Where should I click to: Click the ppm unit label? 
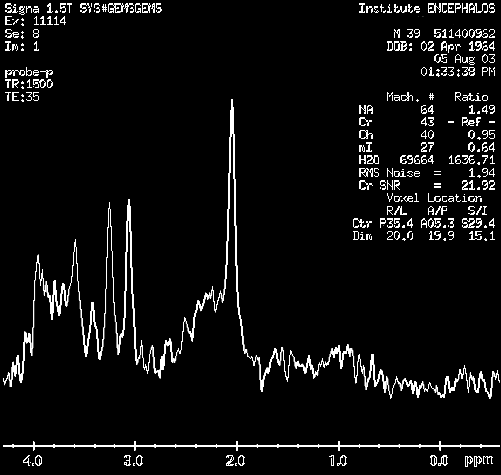click(478, 461)
